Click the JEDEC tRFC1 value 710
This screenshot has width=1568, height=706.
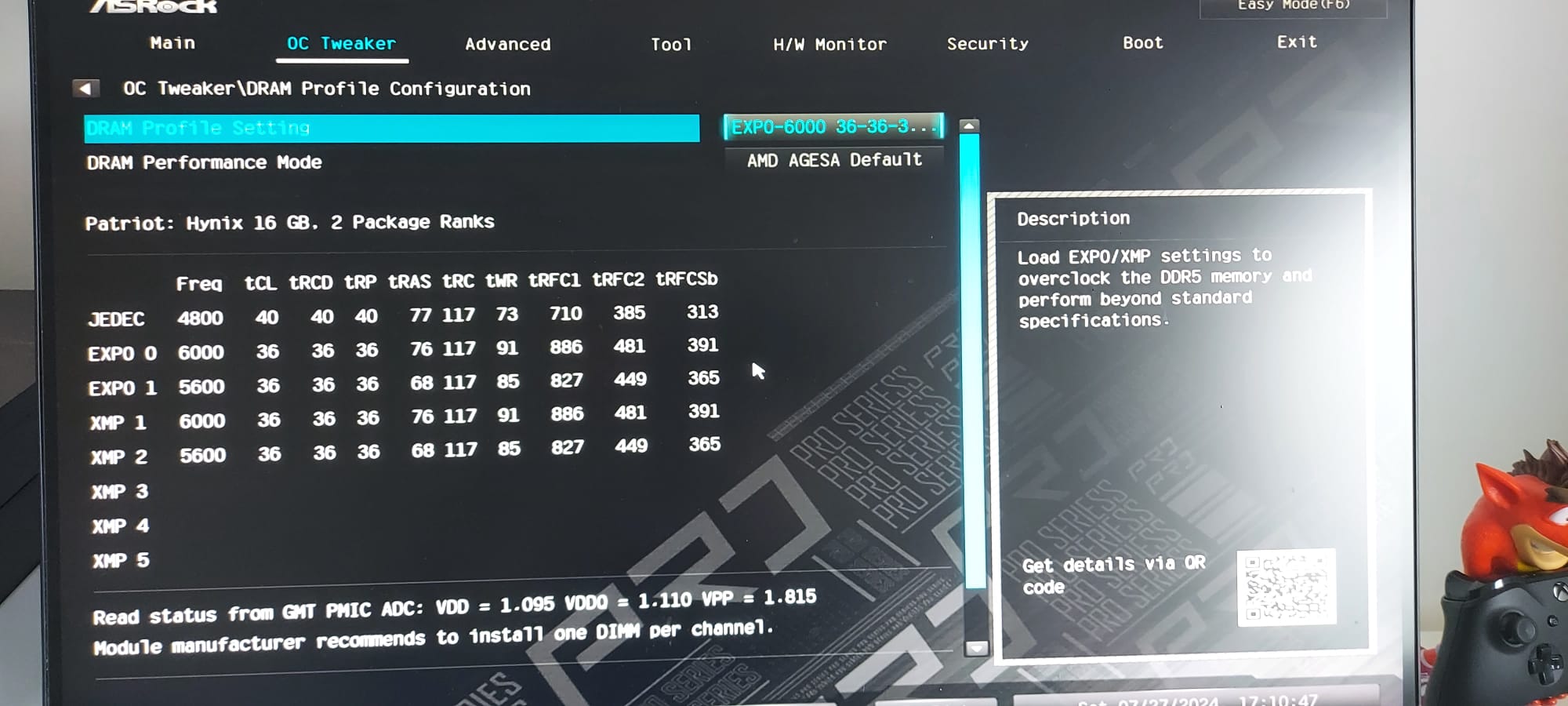pos(566,314)
